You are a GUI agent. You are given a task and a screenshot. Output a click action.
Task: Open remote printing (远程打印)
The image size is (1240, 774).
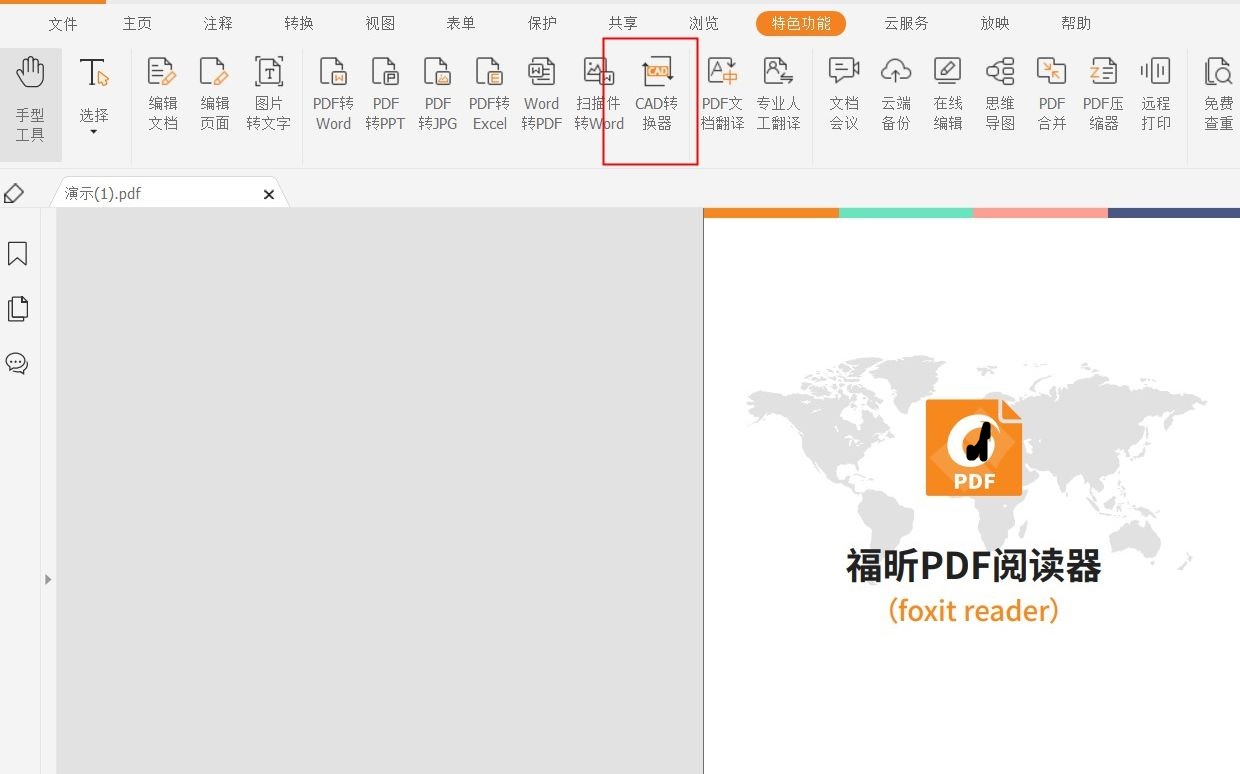[1156, 95]
